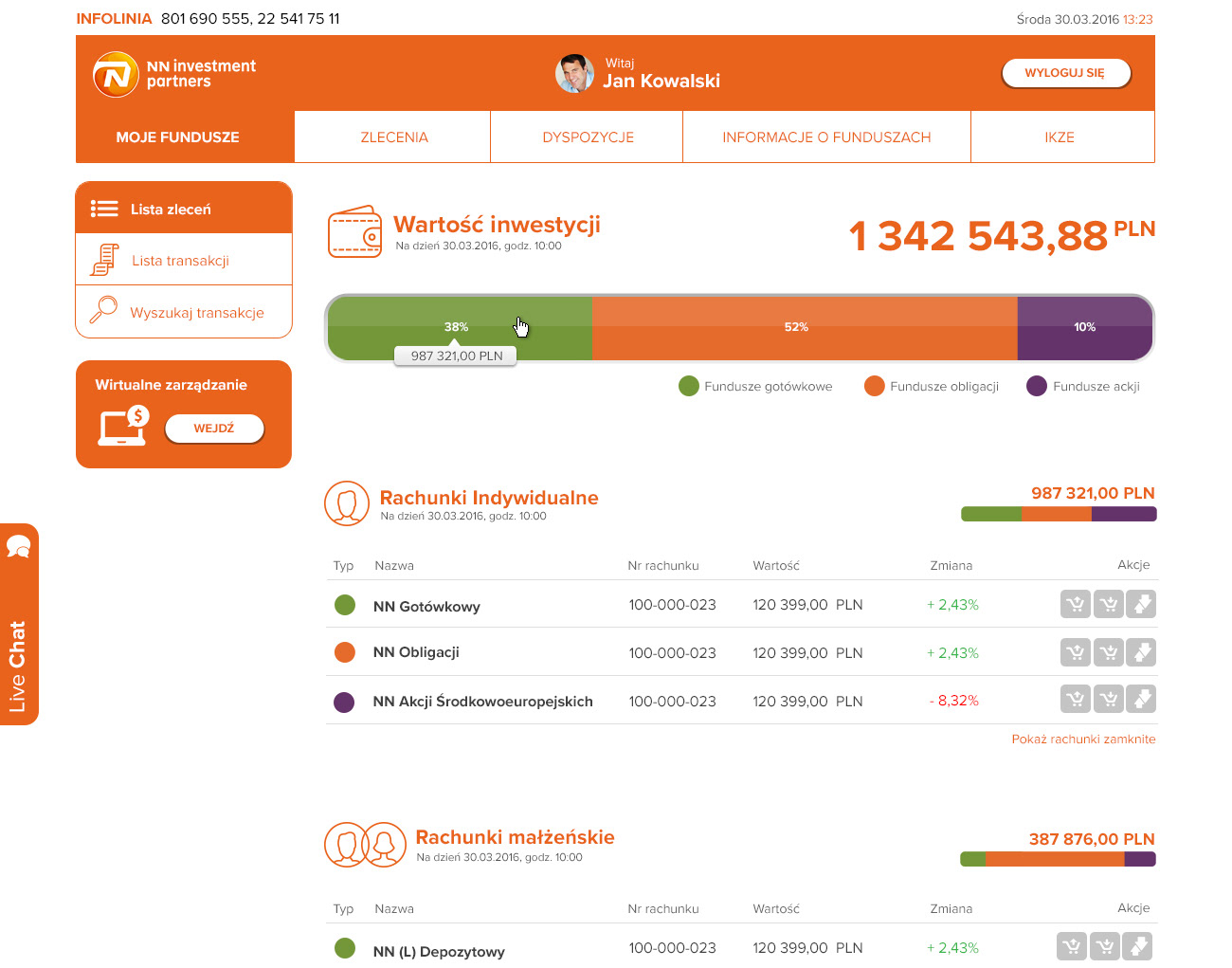The width and height of the screenshot is (1232, 968).
Task: Click the cart-with-down-arrow icon for NN Gotówkowy
Action: tap(1109, 604)
